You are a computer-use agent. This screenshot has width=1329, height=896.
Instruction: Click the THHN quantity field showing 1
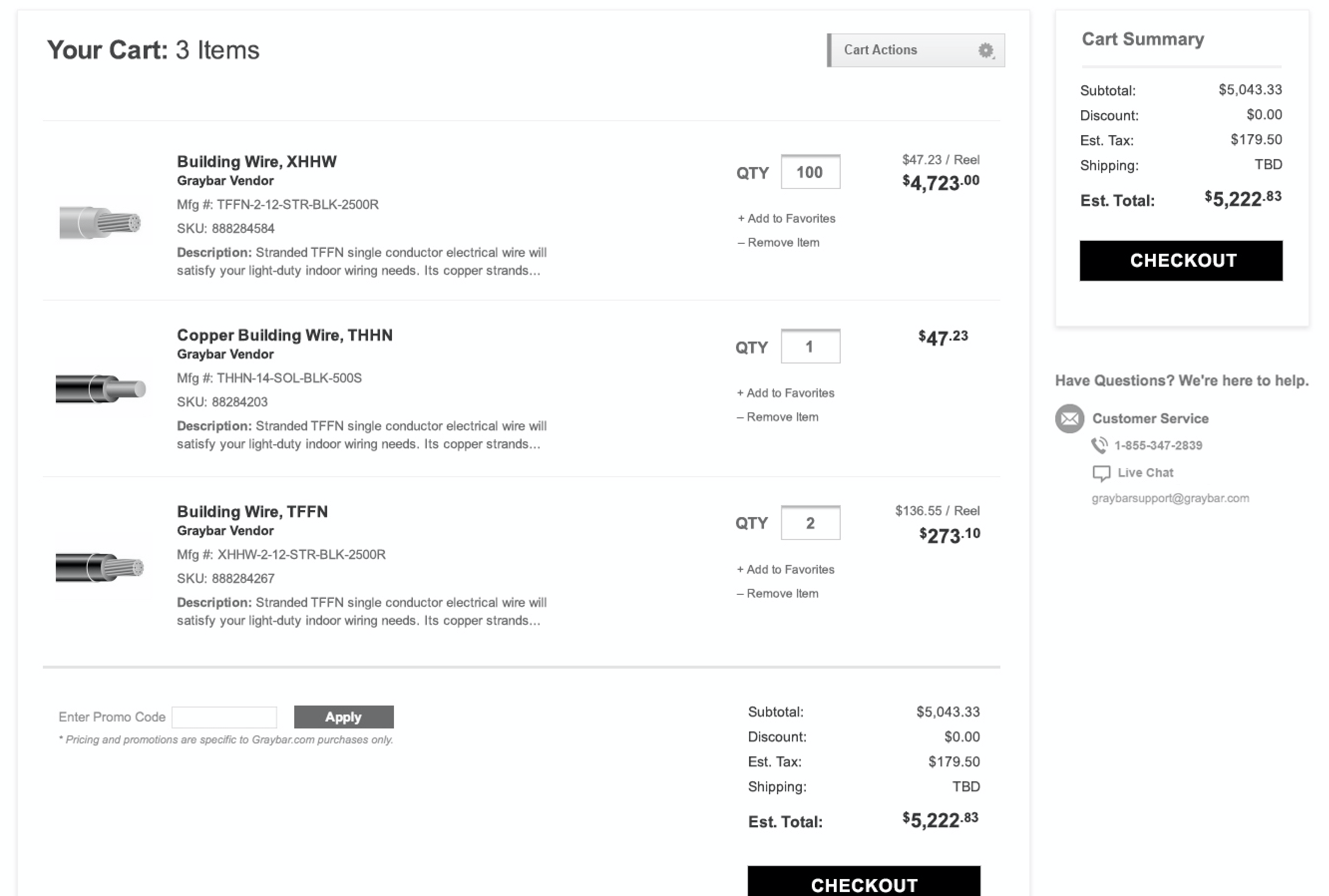pos(810,347)
